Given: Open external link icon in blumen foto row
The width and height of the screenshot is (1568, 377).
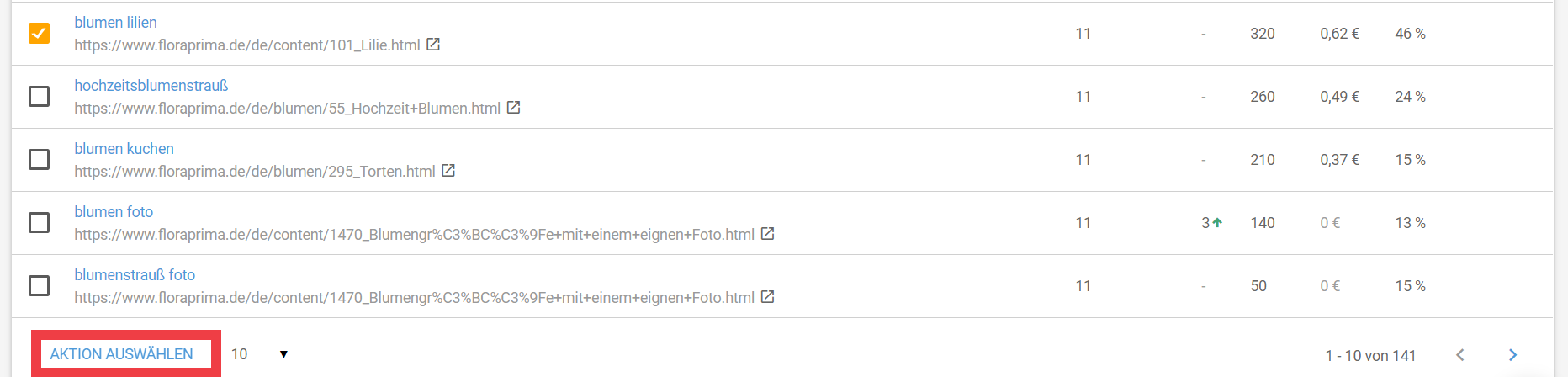Looking at the screenshot, I should (767, 234).
